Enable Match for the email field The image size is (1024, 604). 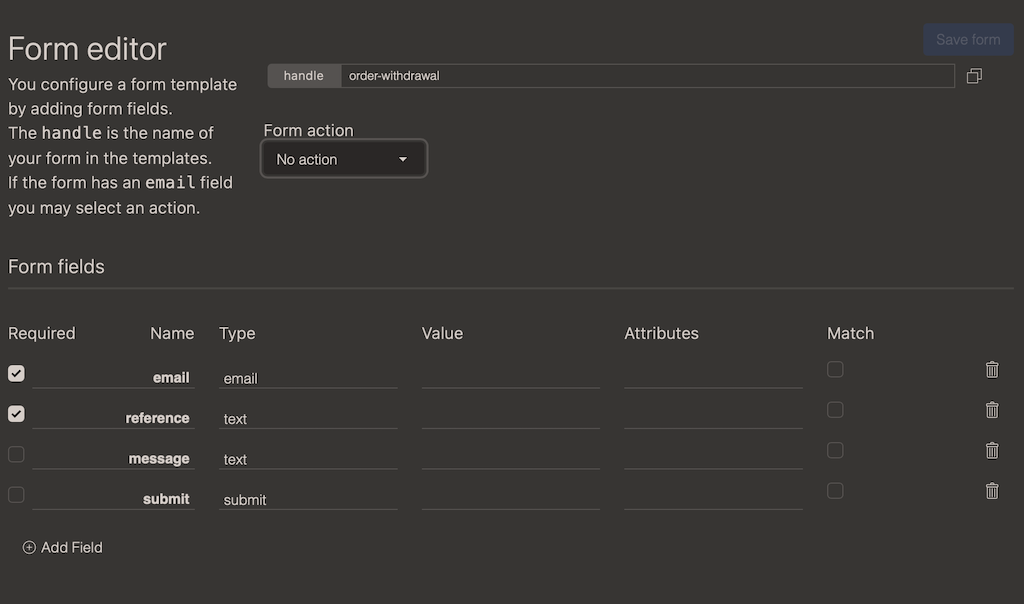[835, 370]
